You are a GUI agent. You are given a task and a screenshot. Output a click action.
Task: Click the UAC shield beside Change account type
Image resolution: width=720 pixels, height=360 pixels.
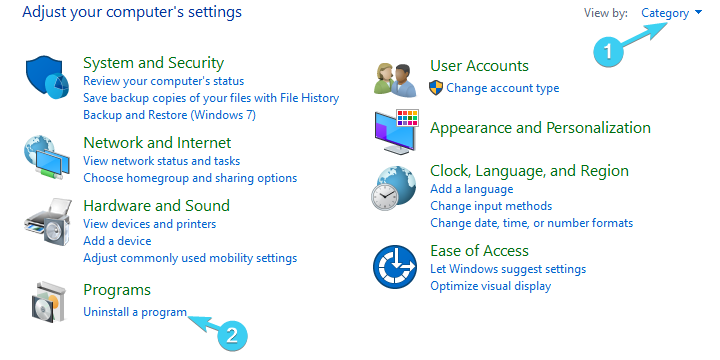click(x=436, y=88)
